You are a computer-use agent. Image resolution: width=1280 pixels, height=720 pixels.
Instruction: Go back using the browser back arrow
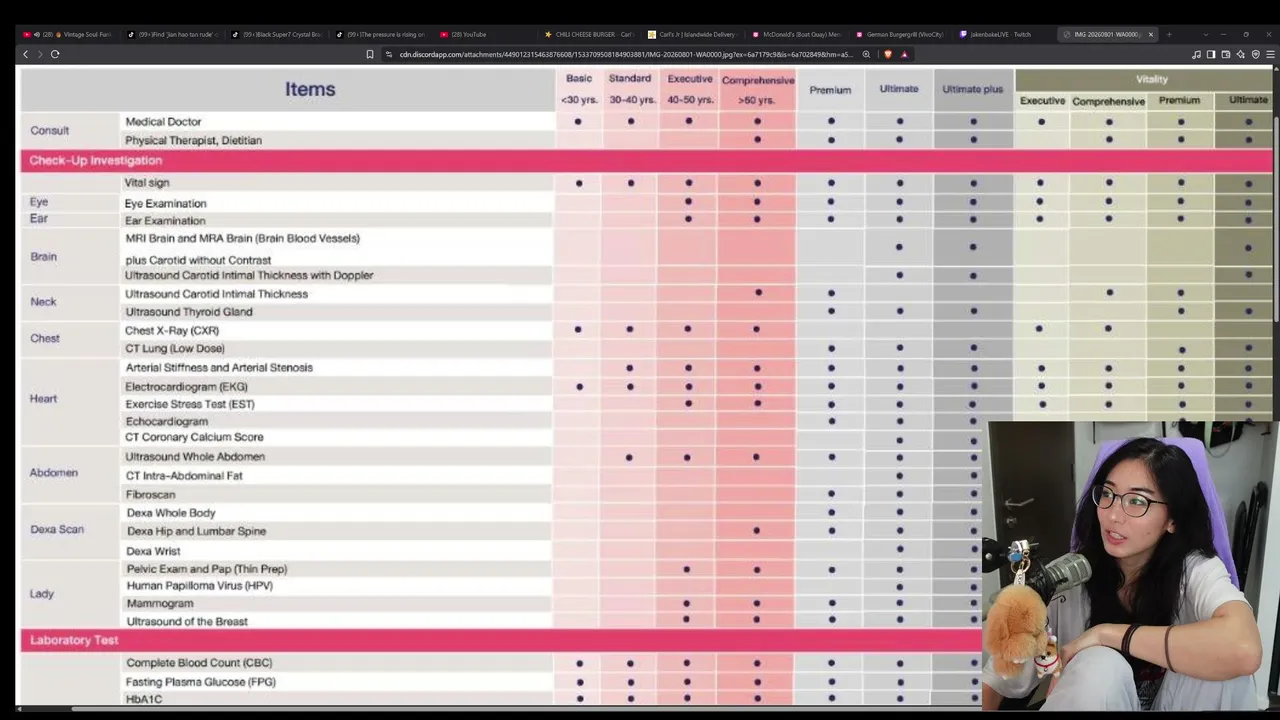[25, 54]
